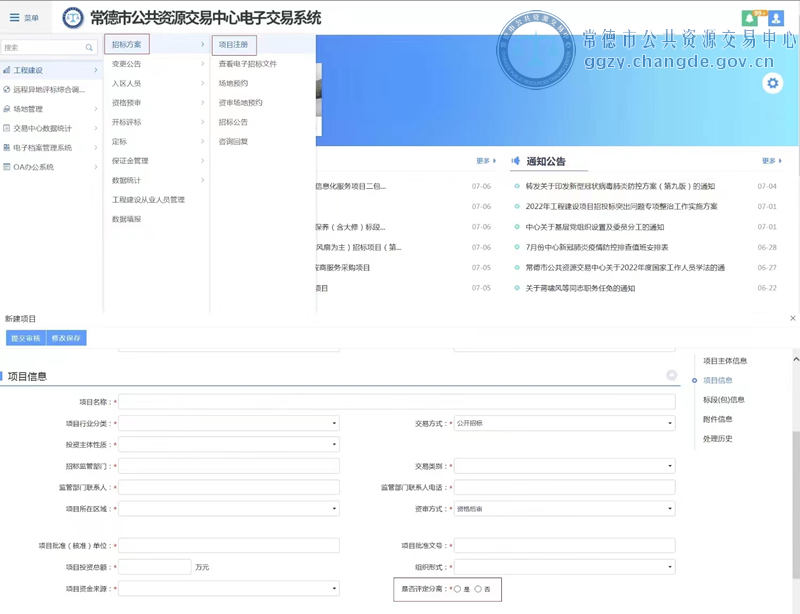Click 更多 link beside 通知公告
This screenshot has height=614, width=800.
[x=771, y=161]
